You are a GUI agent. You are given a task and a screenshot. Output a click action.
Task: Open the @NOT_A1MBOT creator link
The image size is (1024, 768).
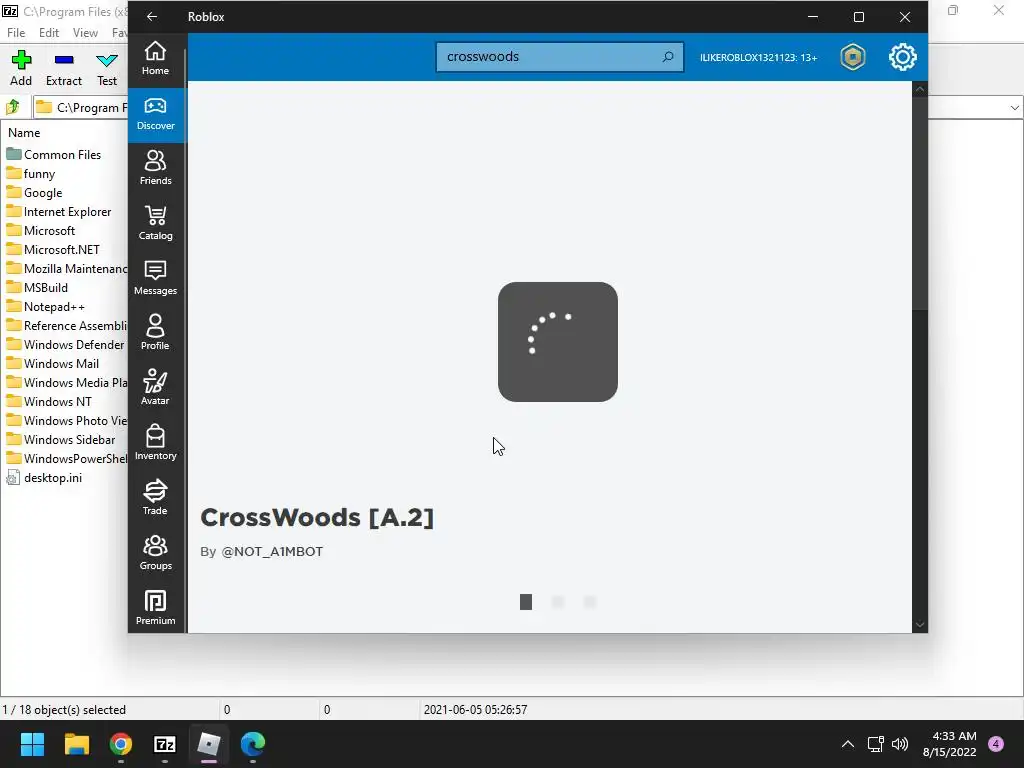click(x=272, y=551)
